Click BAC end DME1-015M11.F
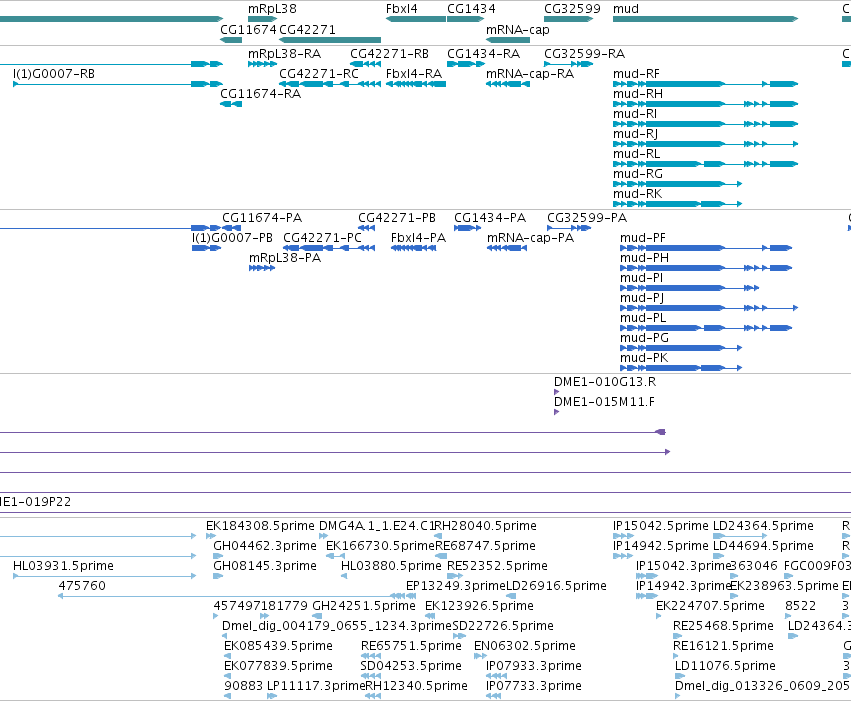The height and width of the screenshot is (701, 851). pos(556,412)
